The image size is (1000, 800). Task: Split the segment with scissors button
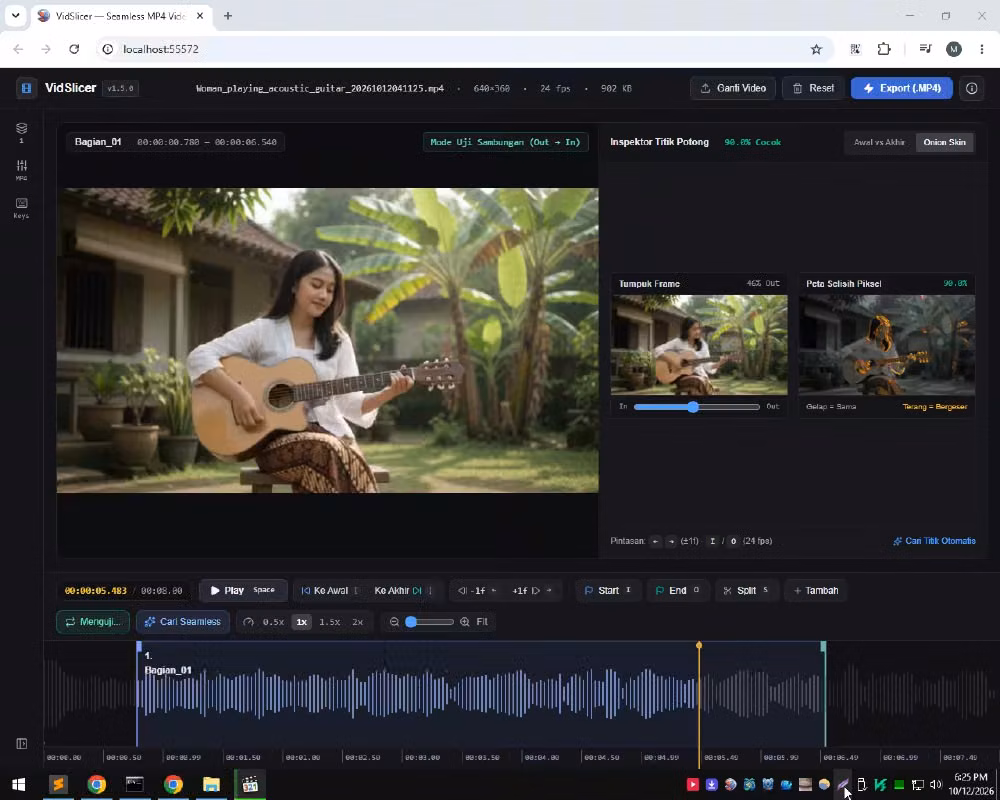(746, 590)
